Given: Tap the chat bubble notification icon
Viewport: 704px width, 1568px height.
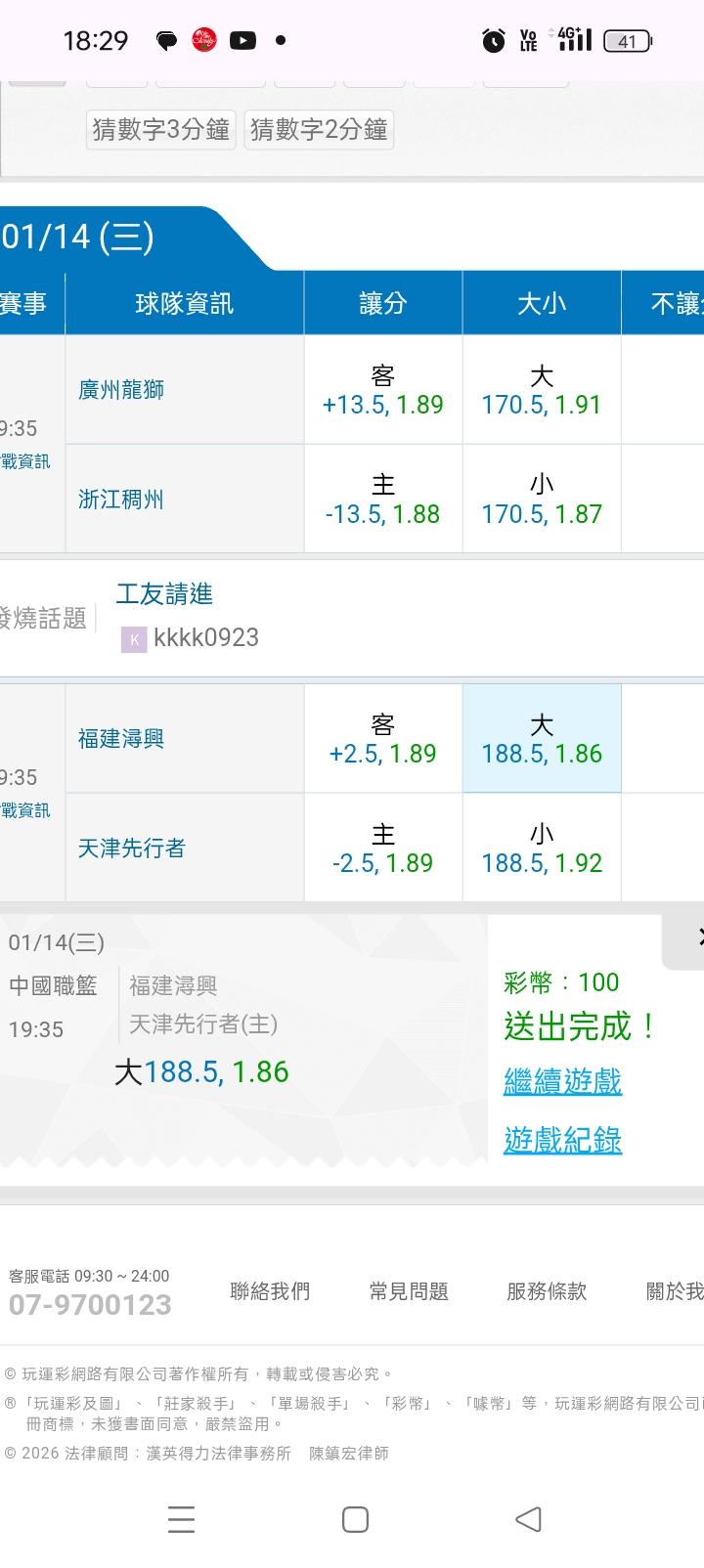Looking at the screenshot, I should click(166, 41).
